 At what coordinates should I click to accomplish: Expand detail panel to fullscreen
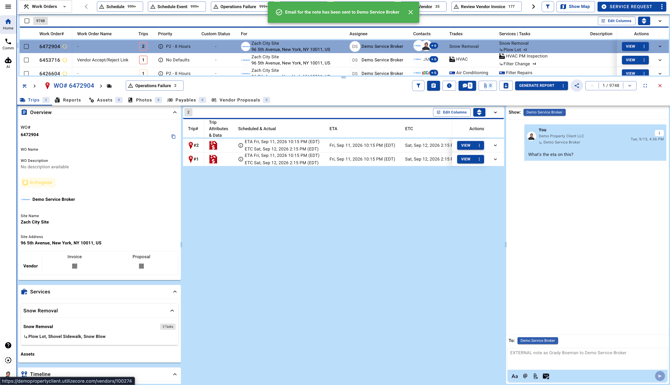(x=645, y=85)
